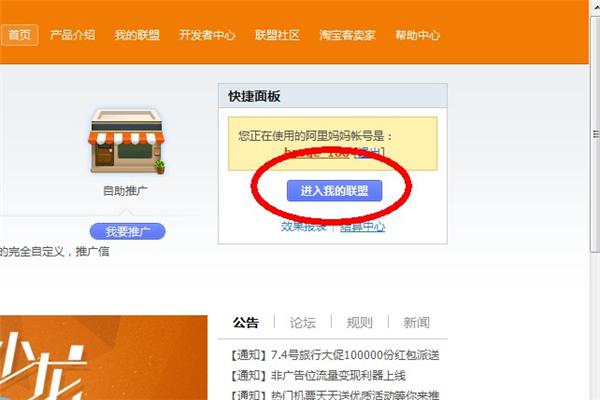This screenshot has width=600, height=400.
Task: Click the 退出 logout link
Action: [368, 152]
